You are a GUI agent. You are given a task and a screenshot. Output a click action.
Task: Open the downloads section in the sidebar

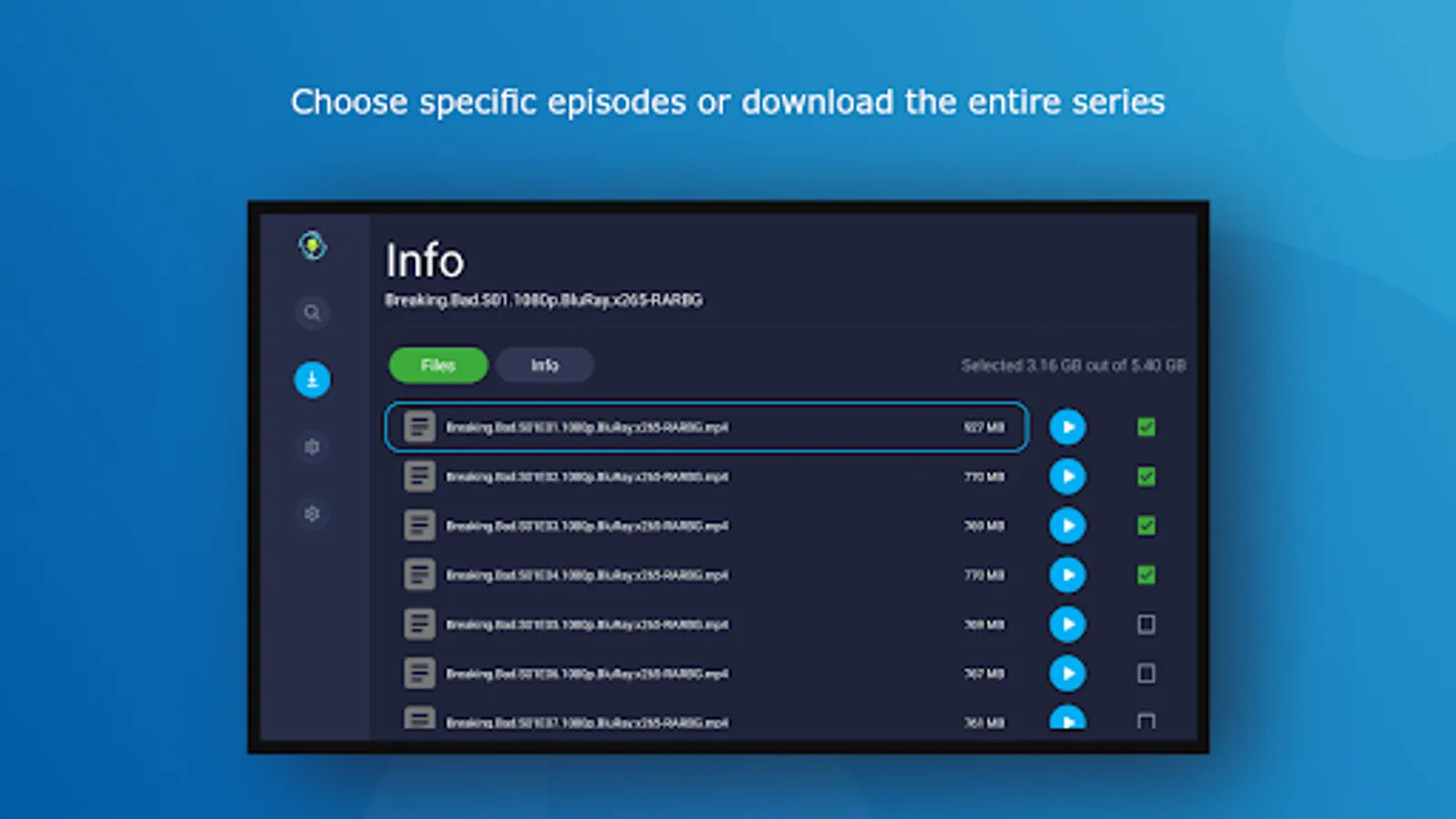(x=312, y=379)
